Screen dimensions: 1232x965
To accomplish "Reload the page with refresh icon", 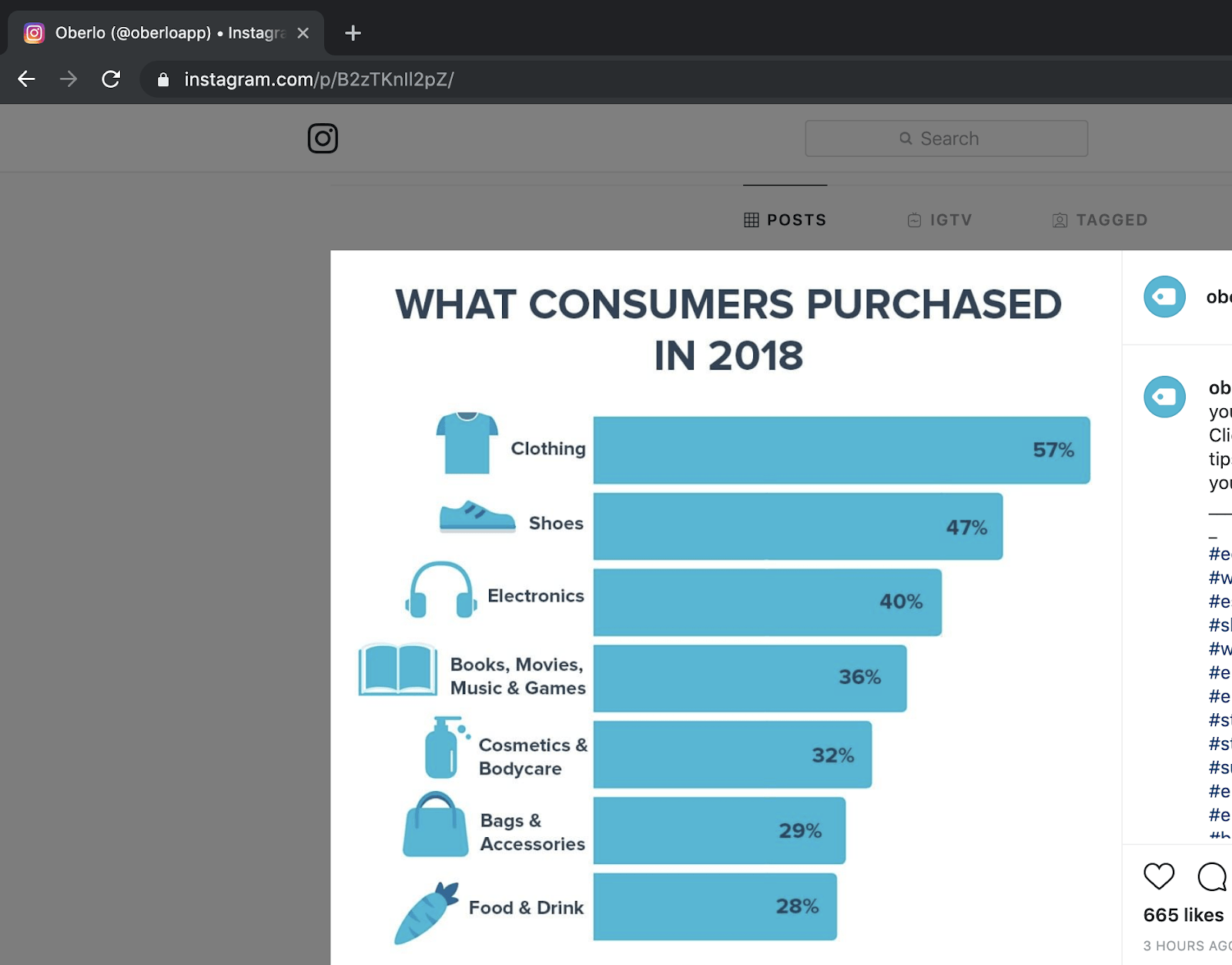I will pos(111,79).
